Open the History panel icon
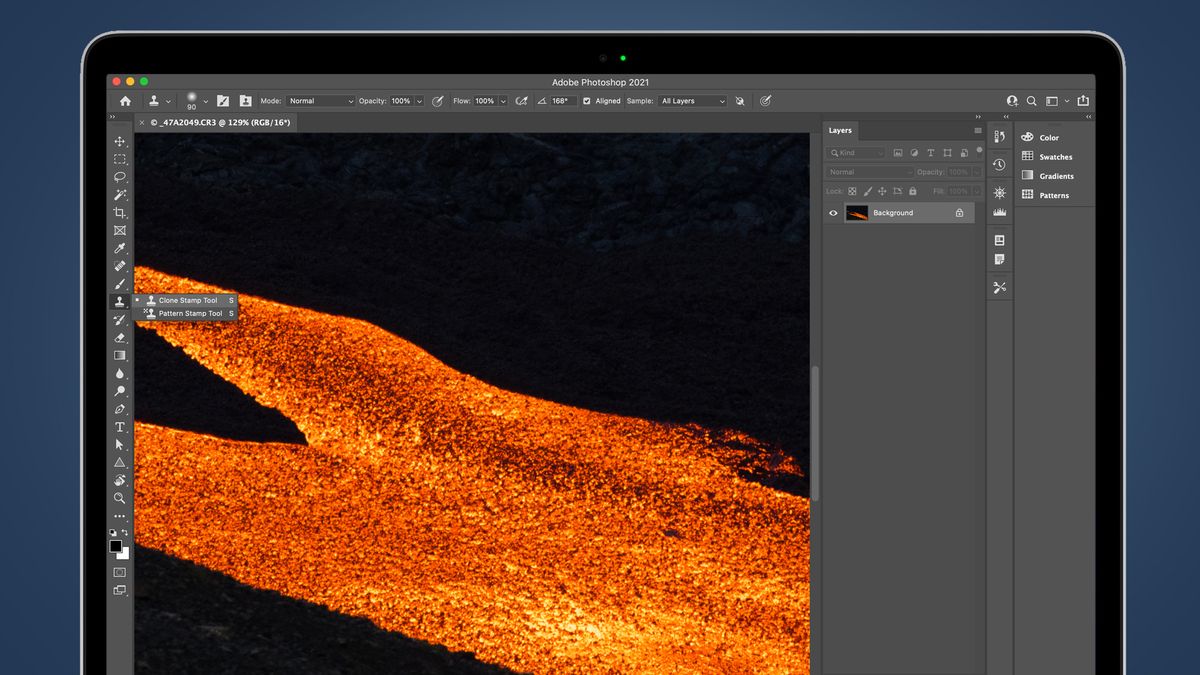 pos(999,164)
